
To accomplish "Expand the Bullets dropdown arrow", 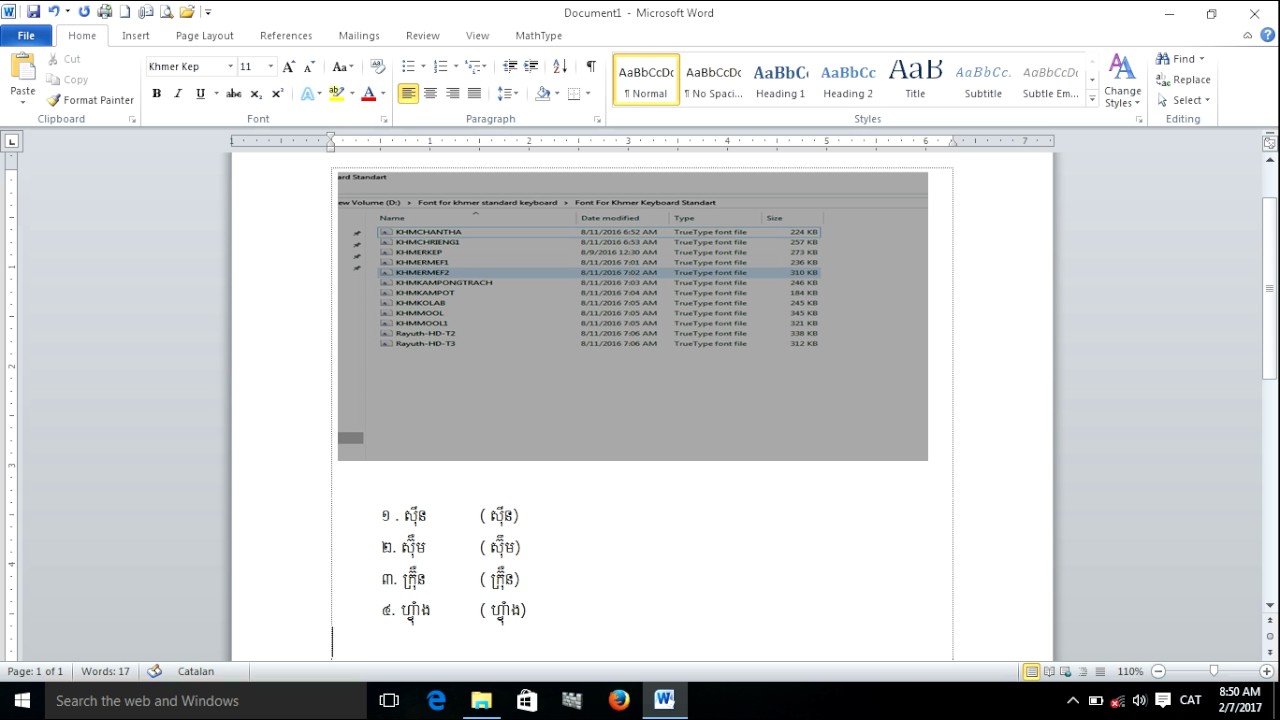I will click(x=423, y=67).
